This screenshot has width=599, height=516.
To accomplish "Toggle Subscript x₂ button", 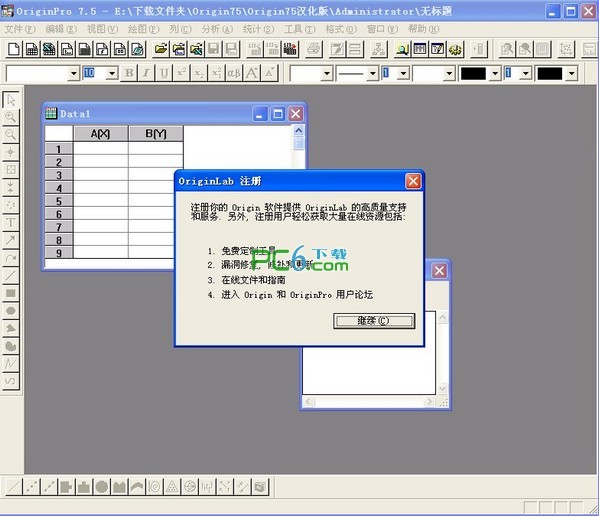I will (x=199, y=73).
